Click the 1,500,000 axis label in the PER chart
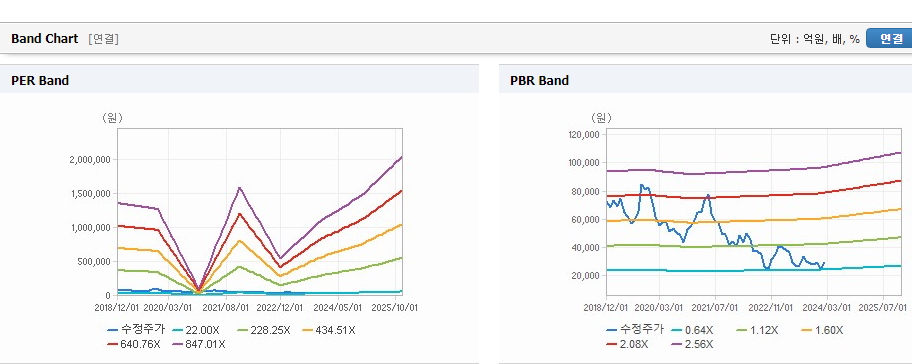912x364 pixels. coord(91,194)
